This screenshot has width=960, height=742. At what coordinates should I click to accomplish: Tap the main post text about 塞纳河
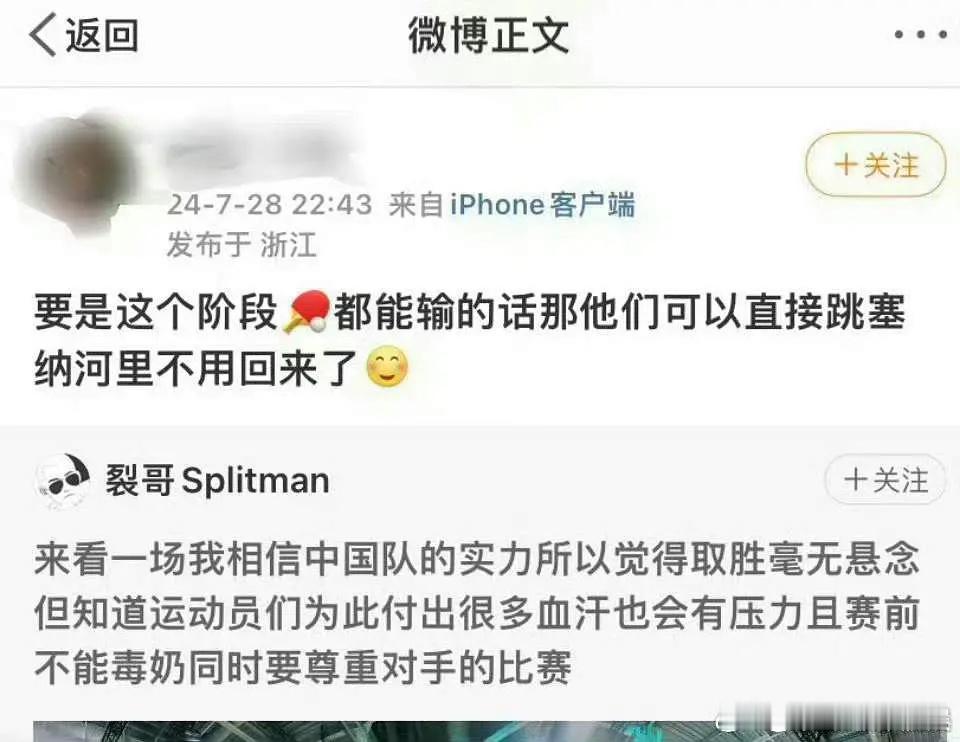click(x=470, y=340)
